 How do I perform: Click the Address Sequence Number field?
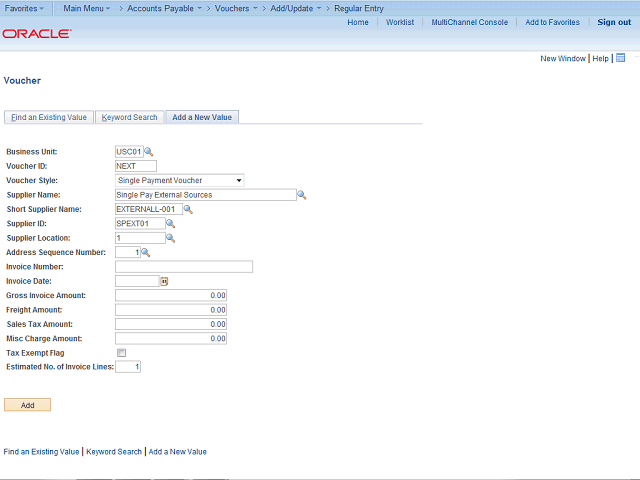[x=128, y=253]
